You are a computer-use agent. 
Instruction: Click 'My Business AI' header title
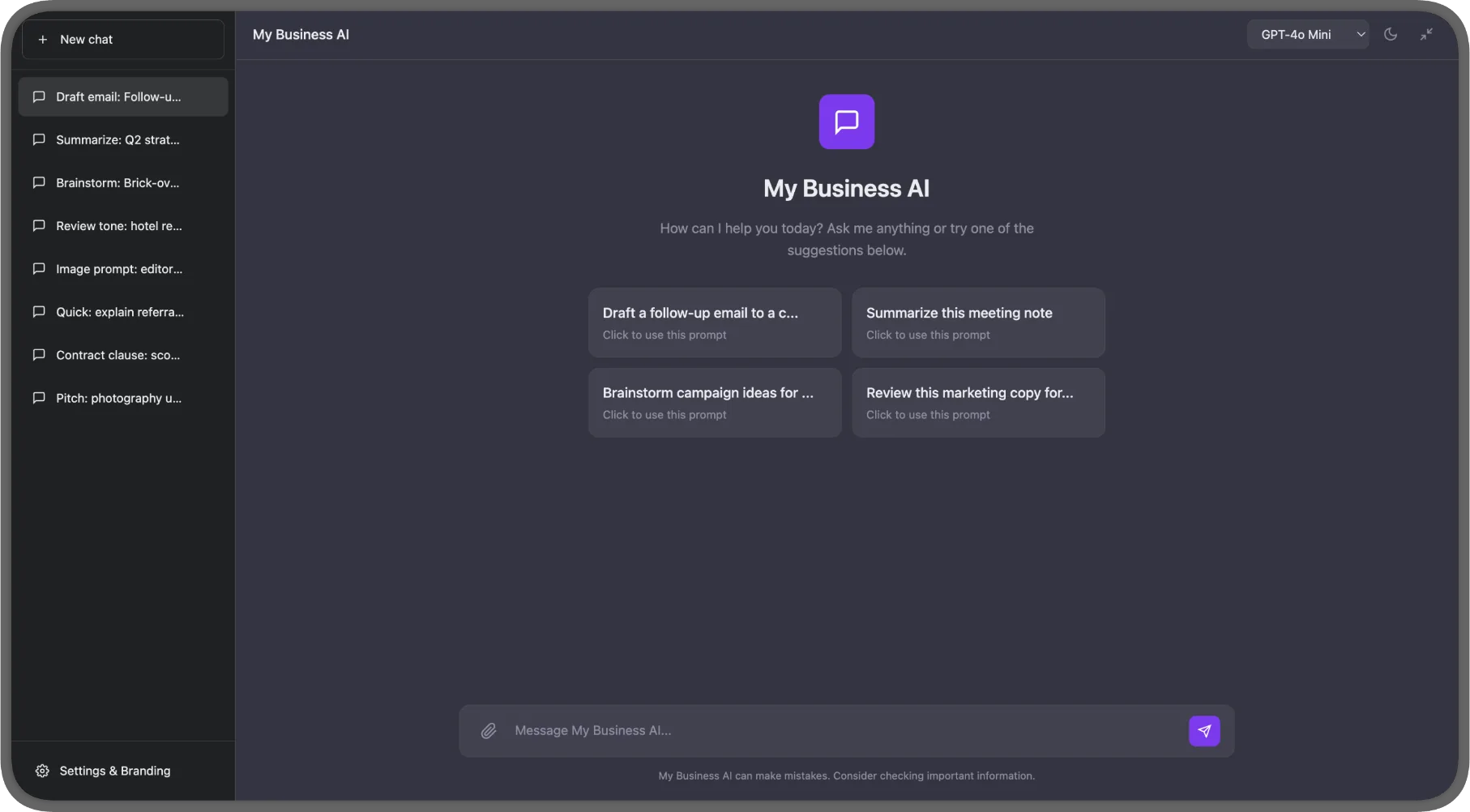pos(301,35)
